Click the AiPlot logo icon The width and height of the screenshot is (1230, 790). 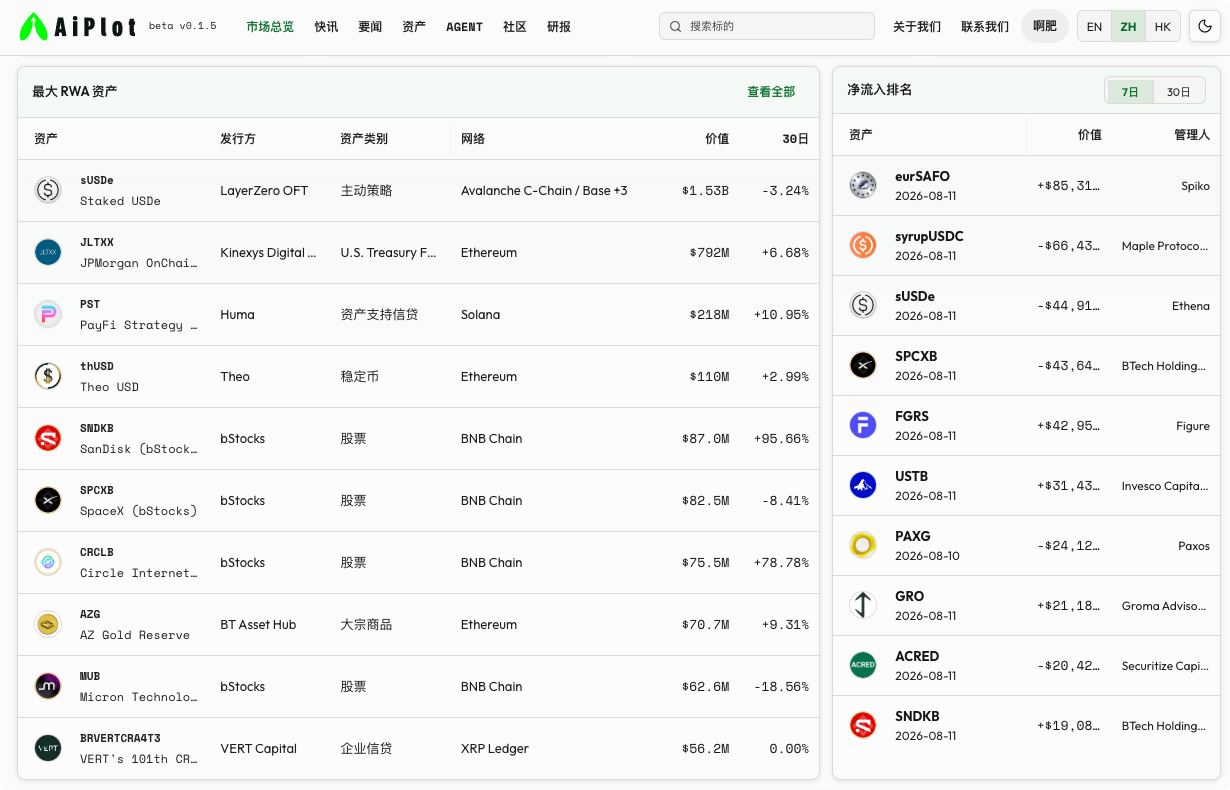[x=34, y=27]
